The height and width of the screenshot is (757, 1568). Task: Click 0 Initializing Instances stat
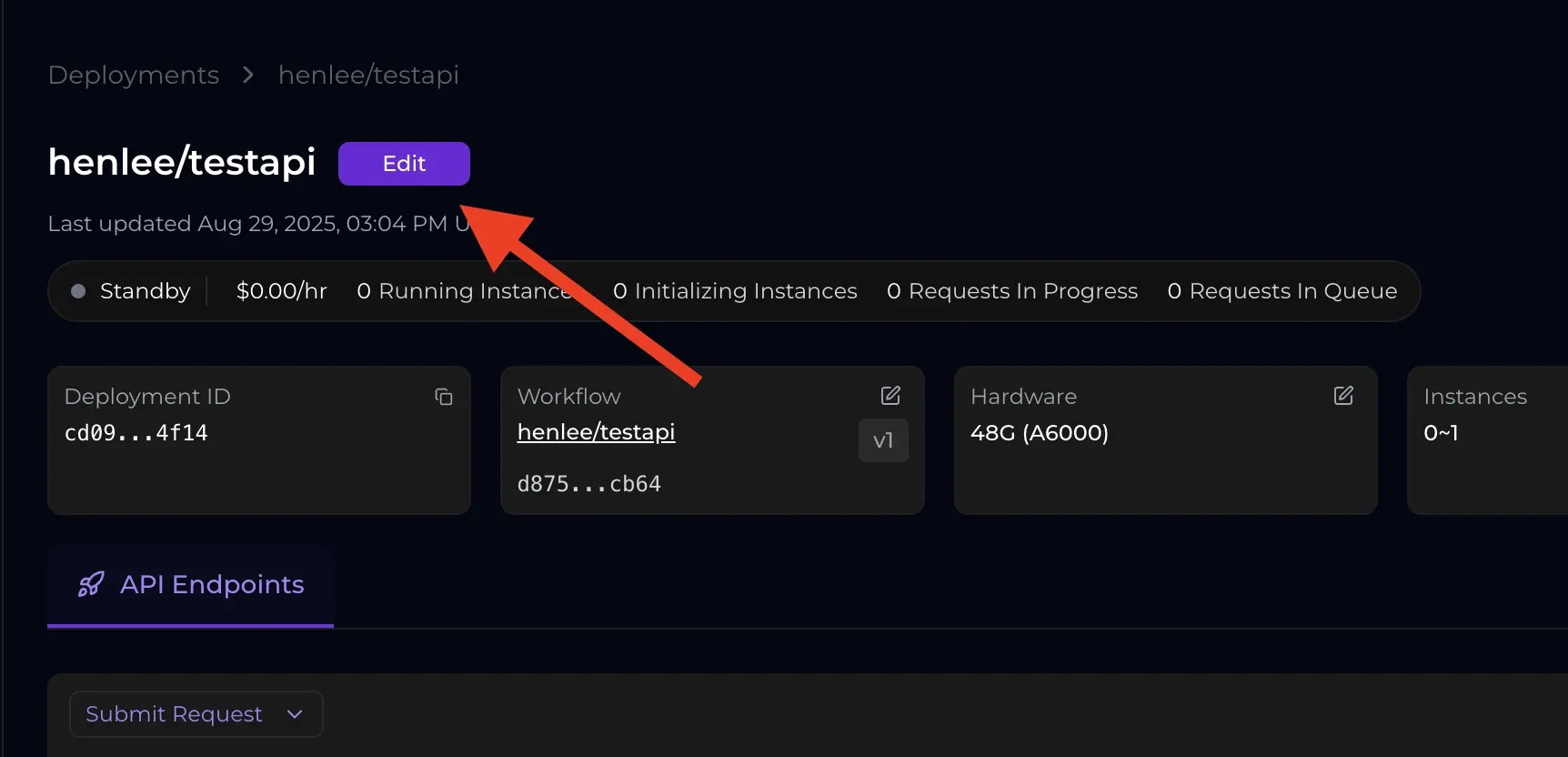735,291
